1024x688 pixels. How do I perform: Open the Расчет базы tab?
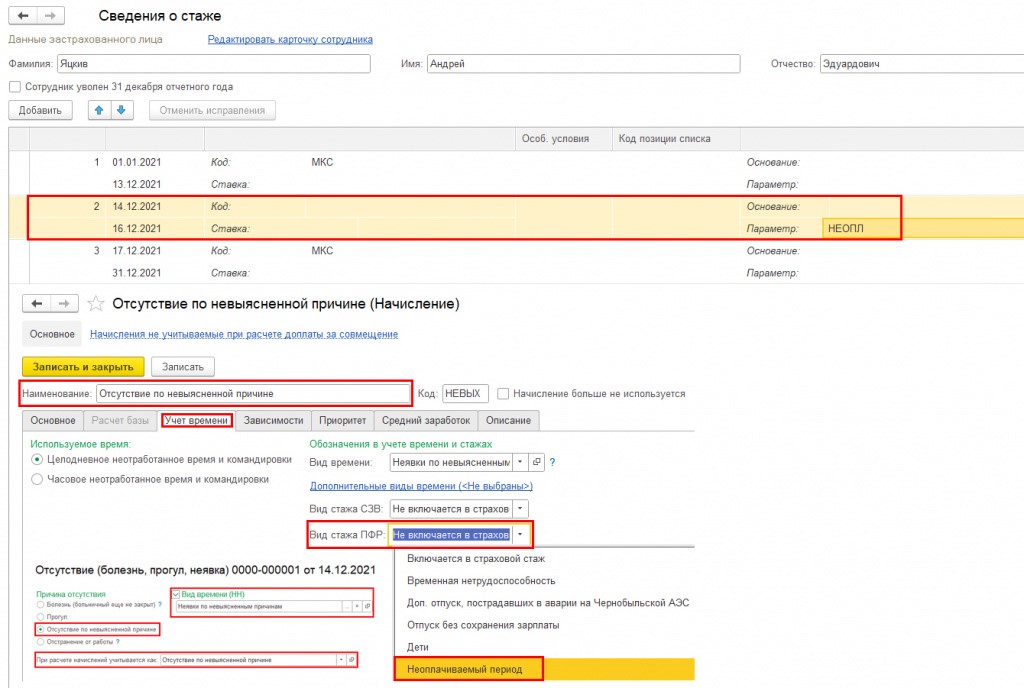point(120,420)
